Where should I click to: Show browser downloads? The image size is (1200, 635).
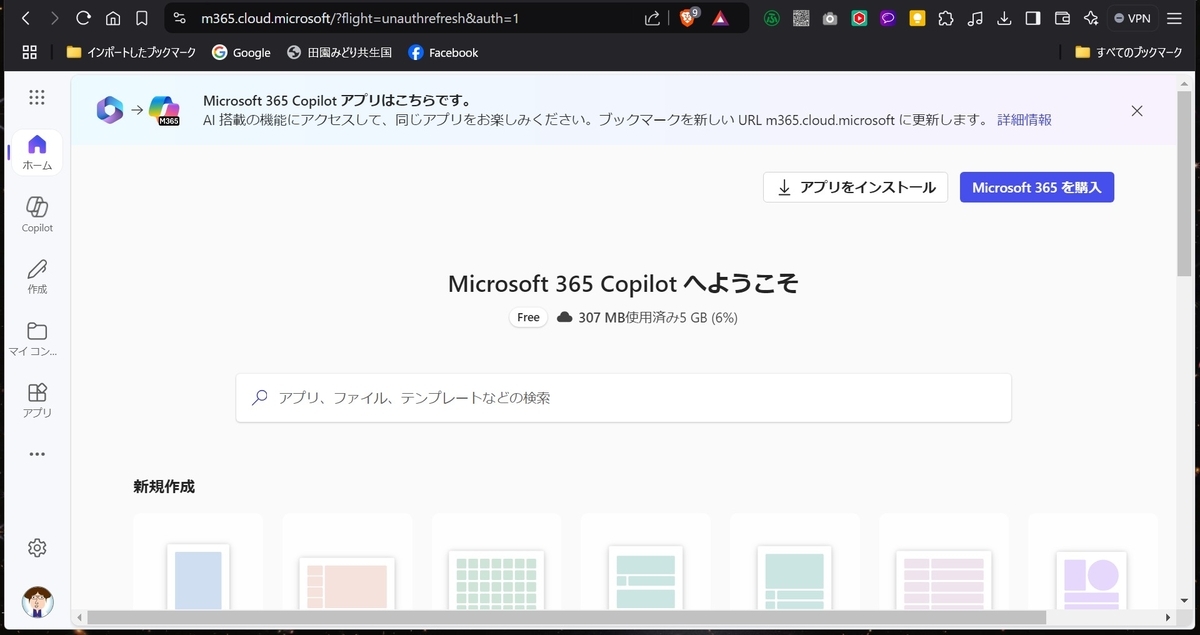coord(1005,18)
